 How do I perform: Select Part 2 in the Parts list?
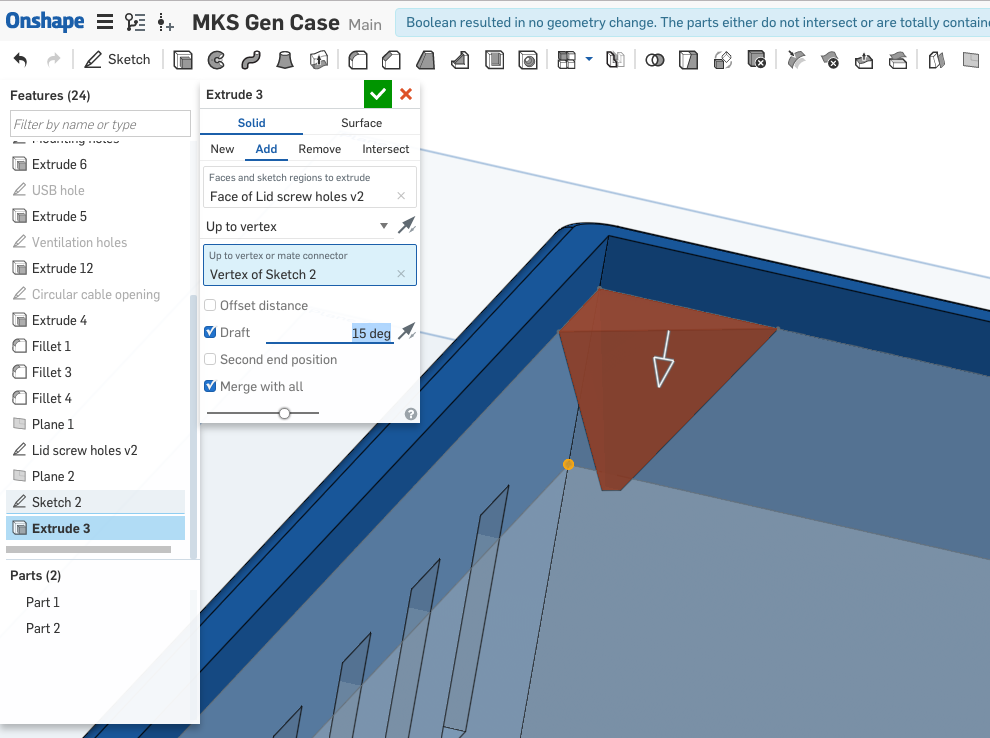click(x=43, y=628)
